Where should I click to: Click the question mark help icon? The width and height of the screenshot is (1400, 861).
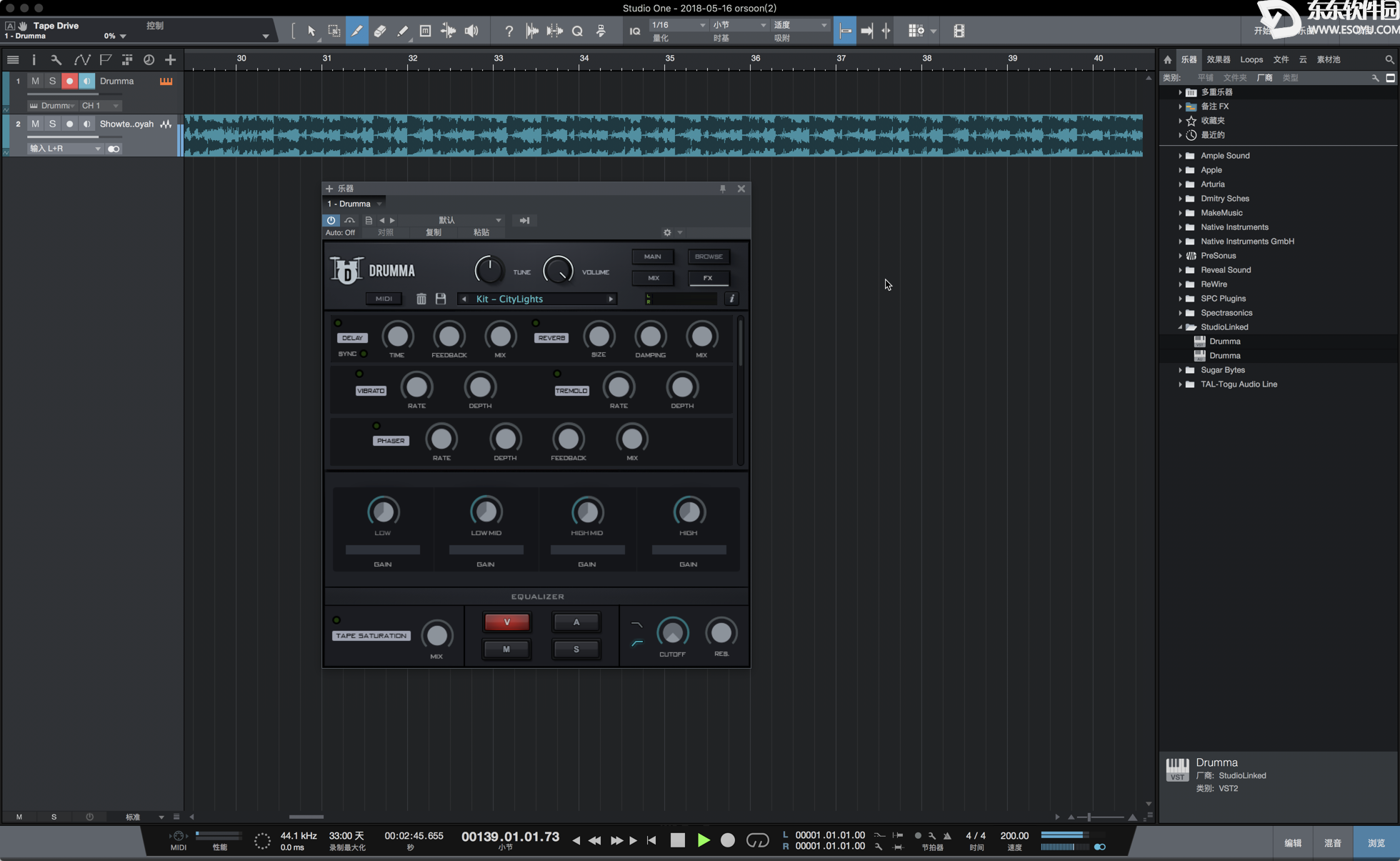509,31
